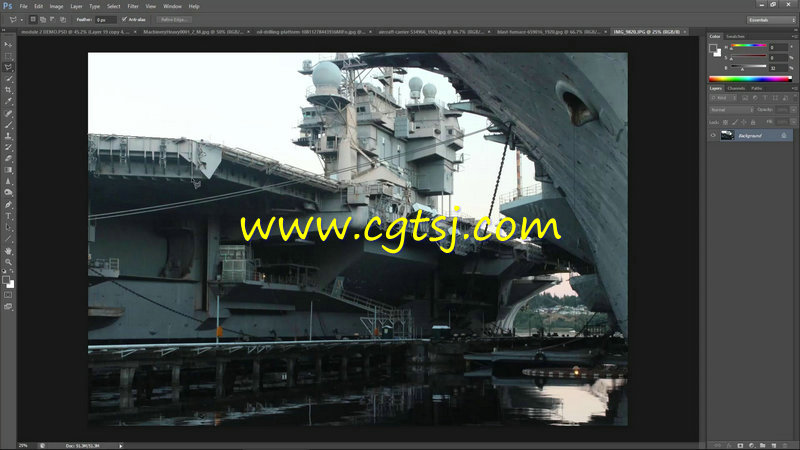This screenshot has height=450, width=800.
Task: Select the Brush tool
Action: tap(8, 124)
